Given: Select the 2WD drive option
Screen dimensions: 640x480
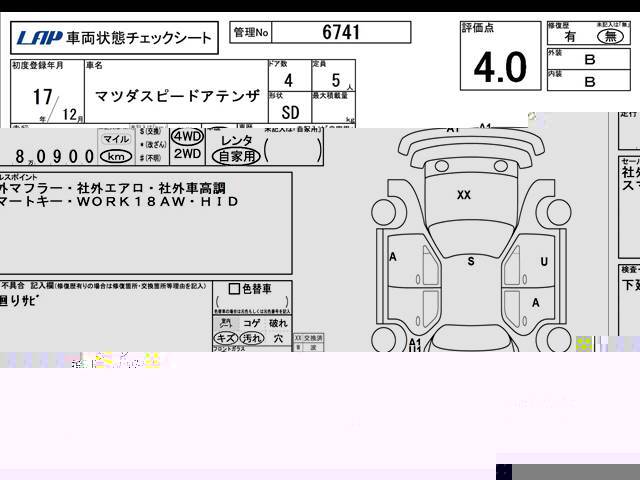Looking at the screenshot, I should 186,154.
